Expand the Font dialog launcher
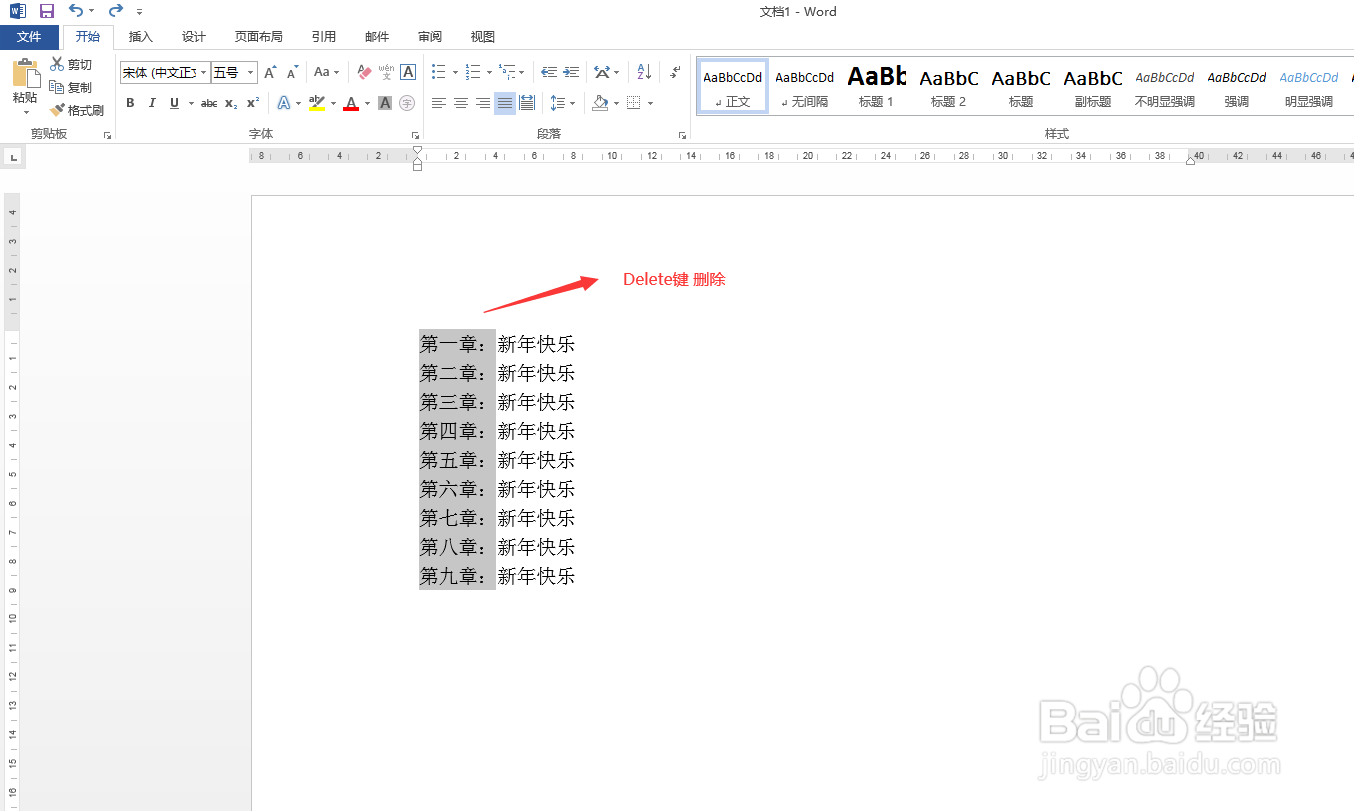The height and width of the screenshot is (811, 1354). coord(415,135)
